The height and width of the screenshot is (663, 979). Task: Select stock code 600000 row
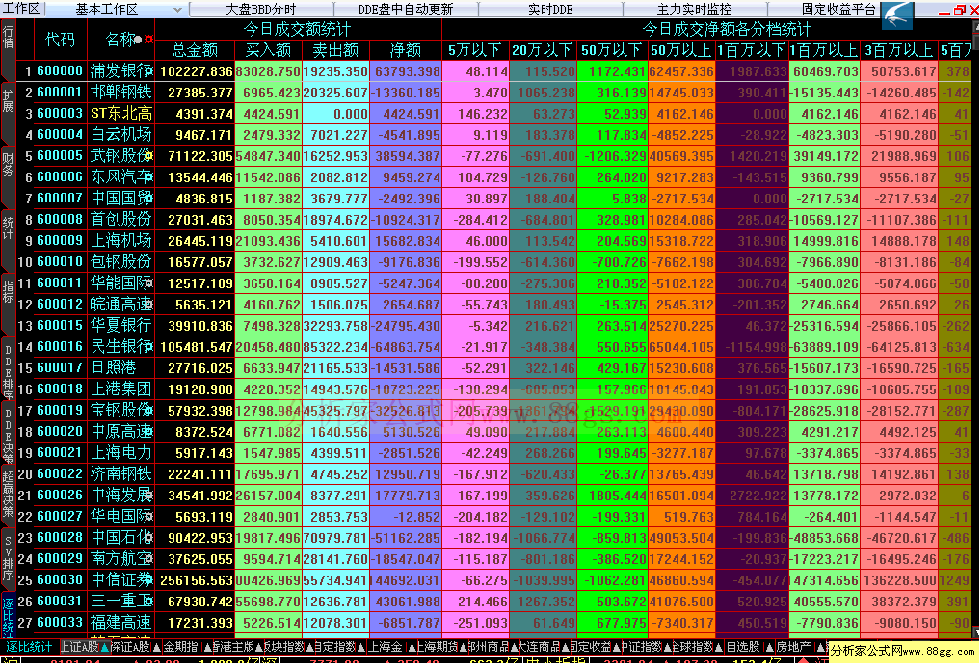[60, 71]
